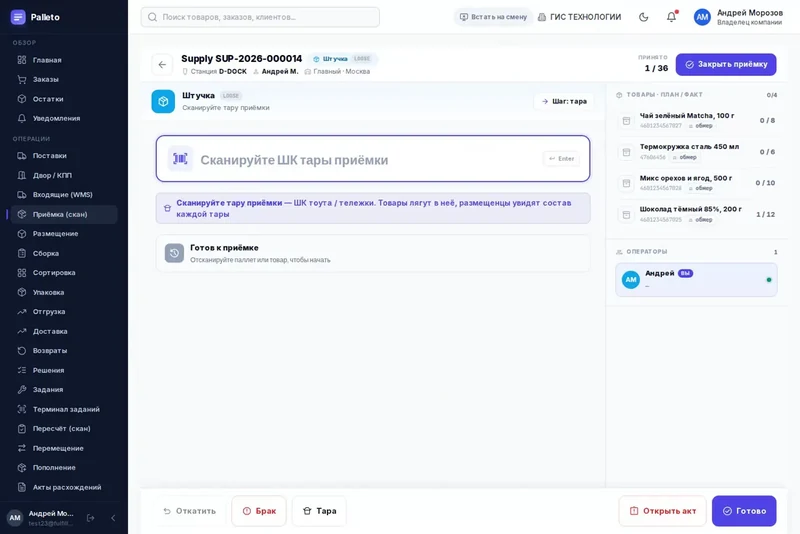Select the Чай зелёный Matcha, 100 г row
Image resolution: width=800 pixels, height=534 pixels.
(696, 120)
